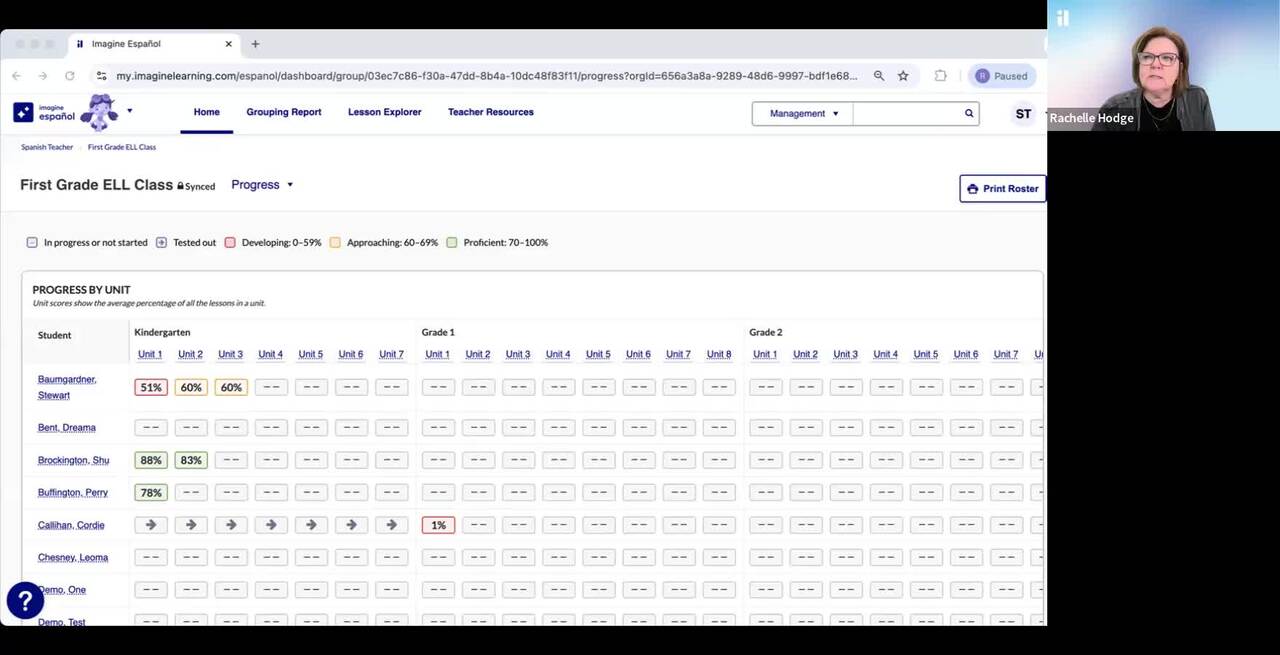
Task: Click the browser back arrow
Action: [x=16, y=76]
